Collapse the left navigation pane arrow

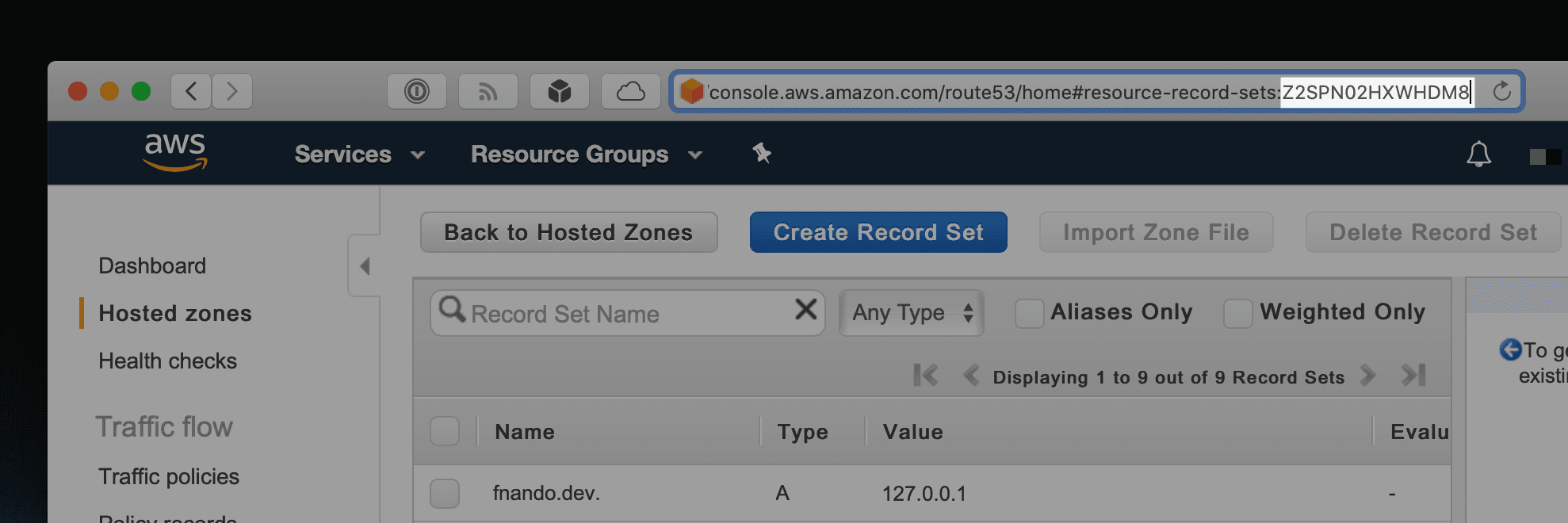365,266
